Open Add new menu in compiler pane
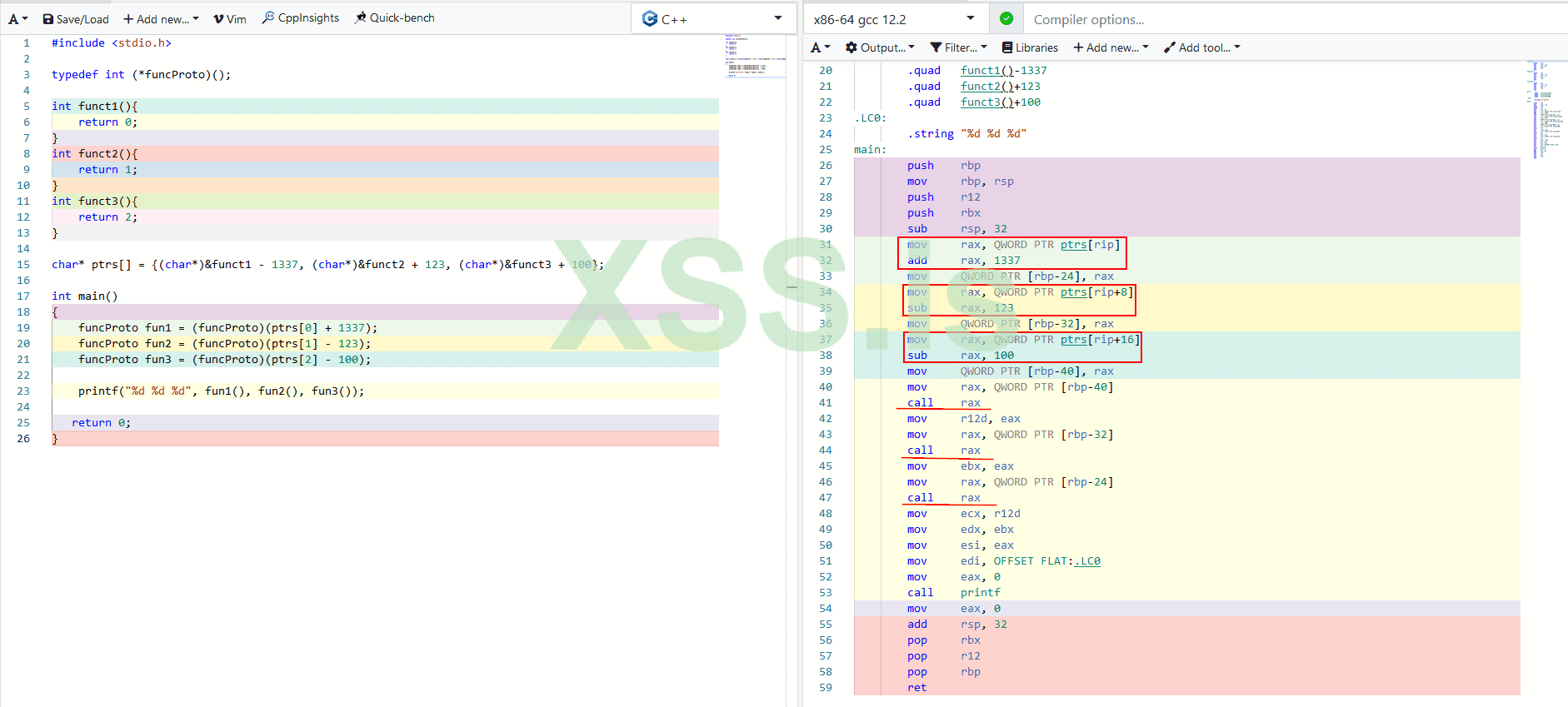Image resolution: width=1568 pixels, height=707 pixels. tap(1111, 47)
